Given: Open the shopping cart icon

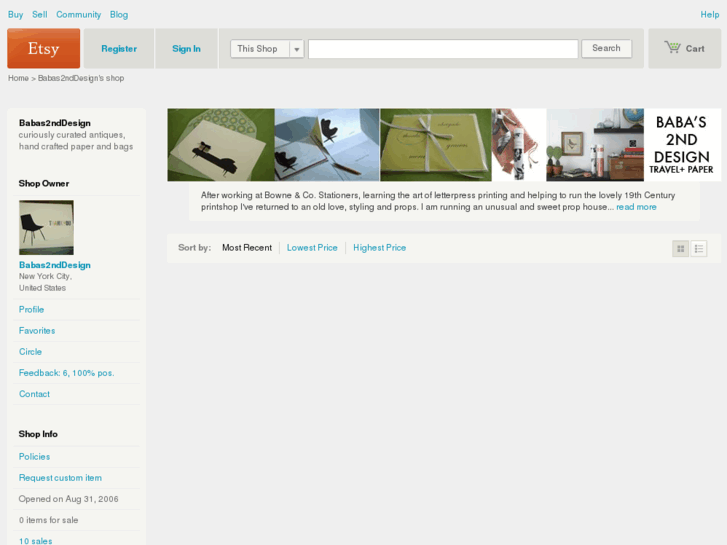Looking at the screenshot, I should click(x=672, y=47).
